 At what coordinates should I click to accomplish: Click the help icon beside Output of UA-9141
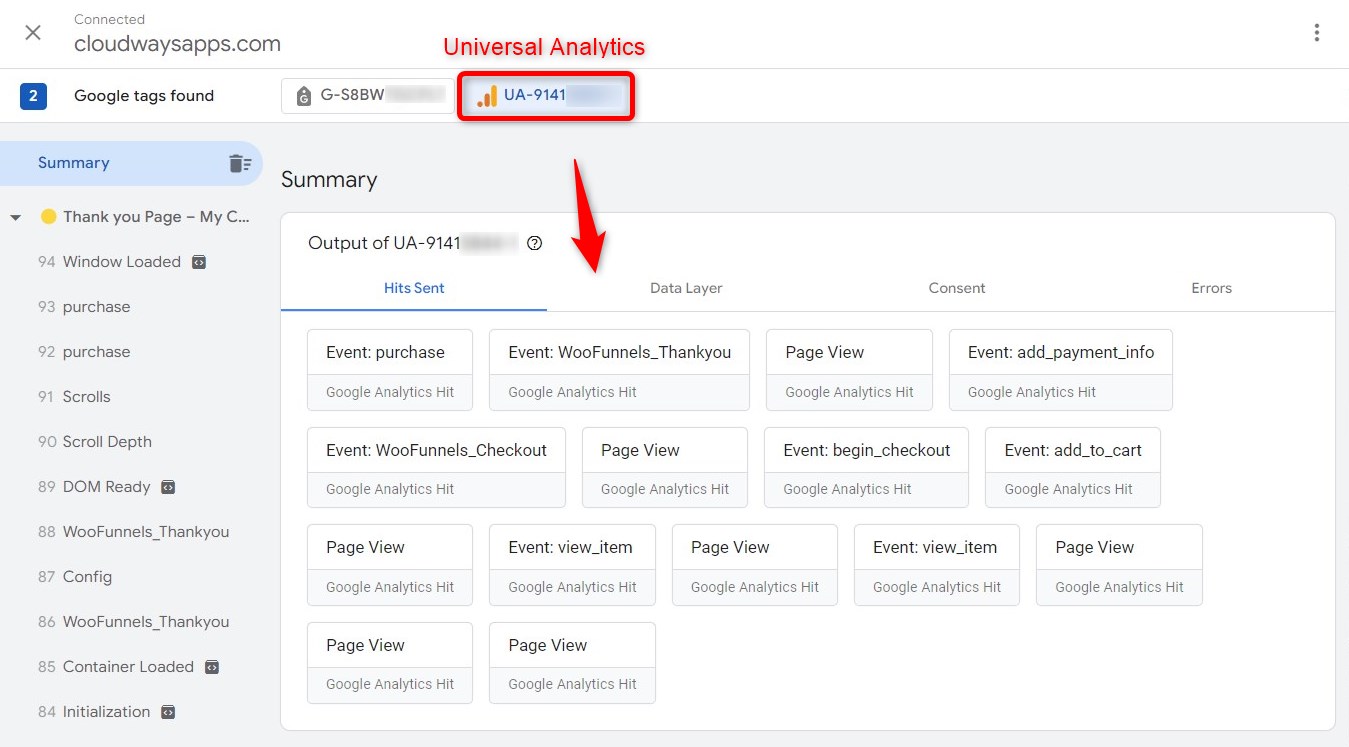point(535,243)
